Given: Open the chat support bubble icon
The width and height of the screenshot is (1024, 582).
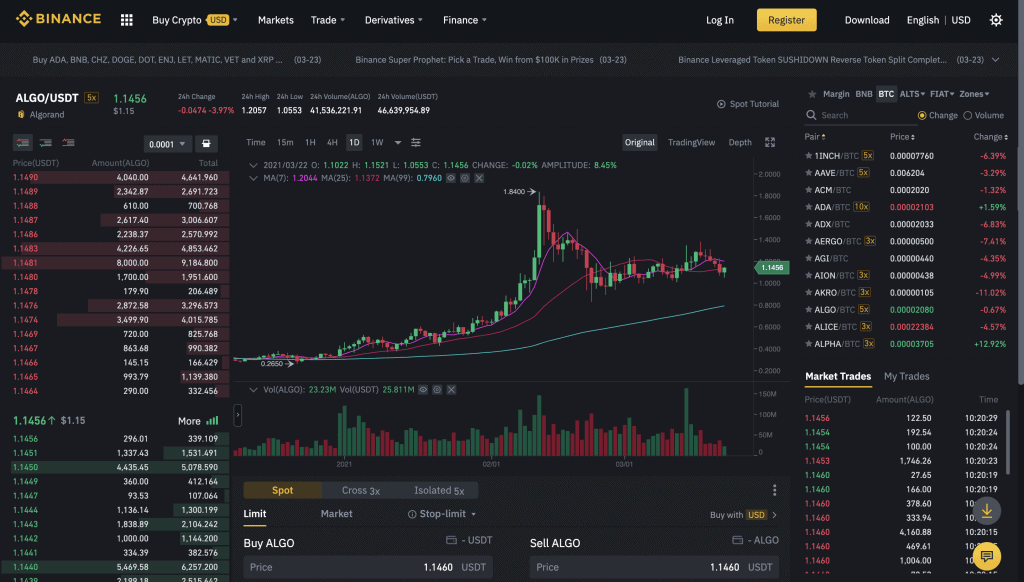Looking at the screenshot, I should (x=986, y=556).
